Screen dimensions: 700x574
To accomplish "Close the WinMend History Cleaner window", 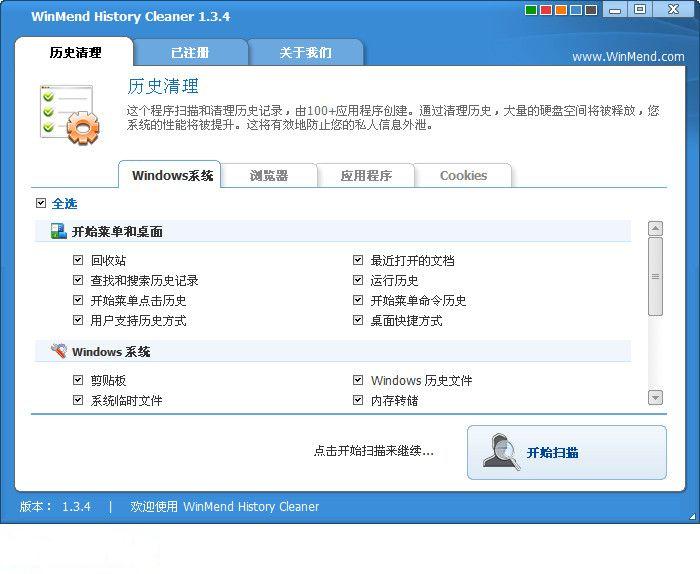I will (x=673, y=9).
